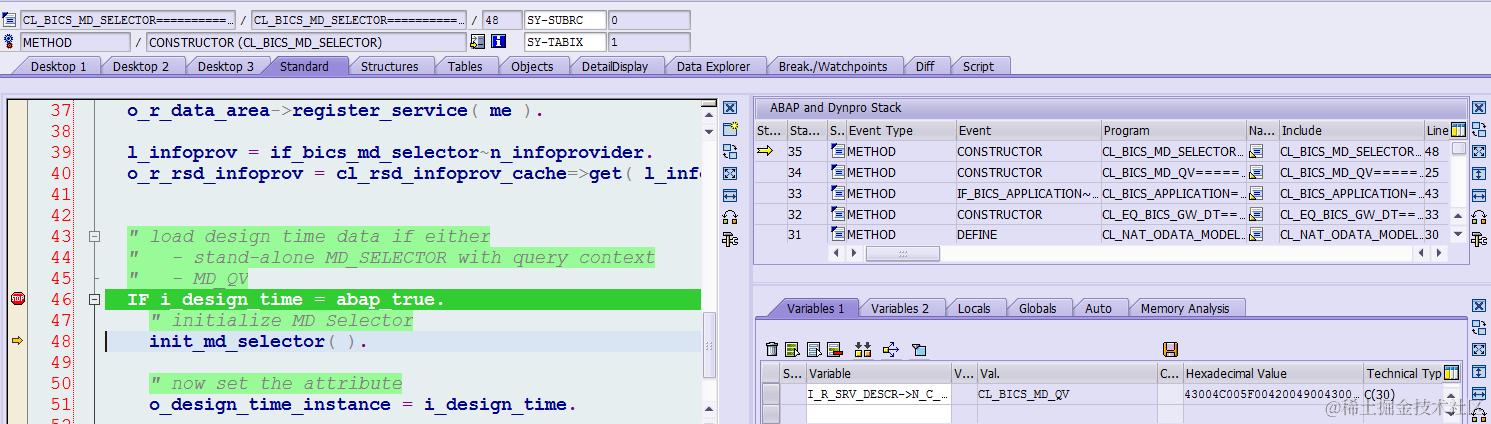The width and height of the screenshot is (1491, 424).
Task: Open the Globals tab
Action: pos(1037,308)
